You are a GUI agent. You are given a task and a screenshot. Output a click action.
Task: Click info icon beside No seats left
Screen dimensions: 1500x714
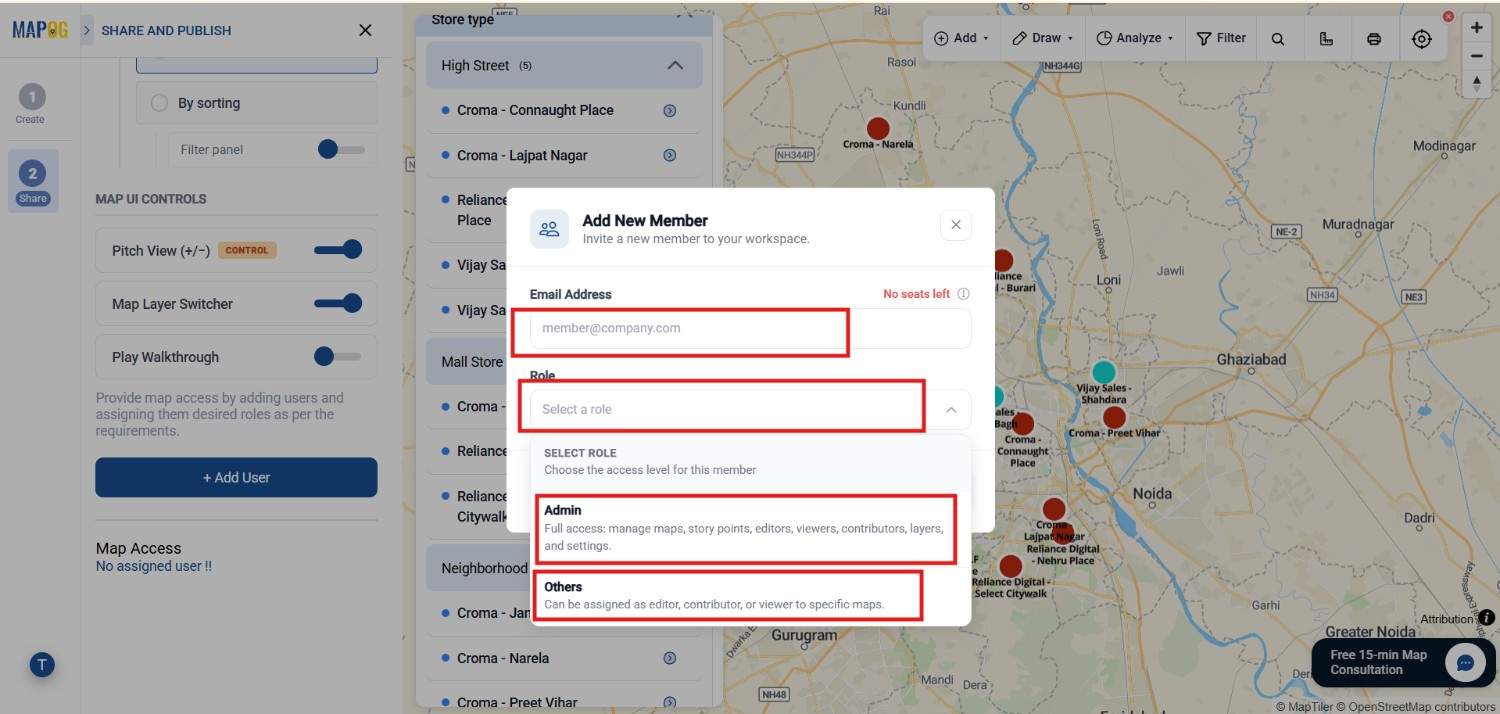point(964,294)
